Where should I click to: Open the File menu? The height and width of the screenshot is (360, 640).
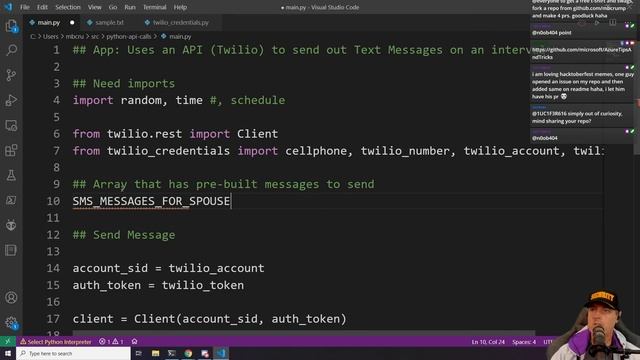[x=25, y=7]
